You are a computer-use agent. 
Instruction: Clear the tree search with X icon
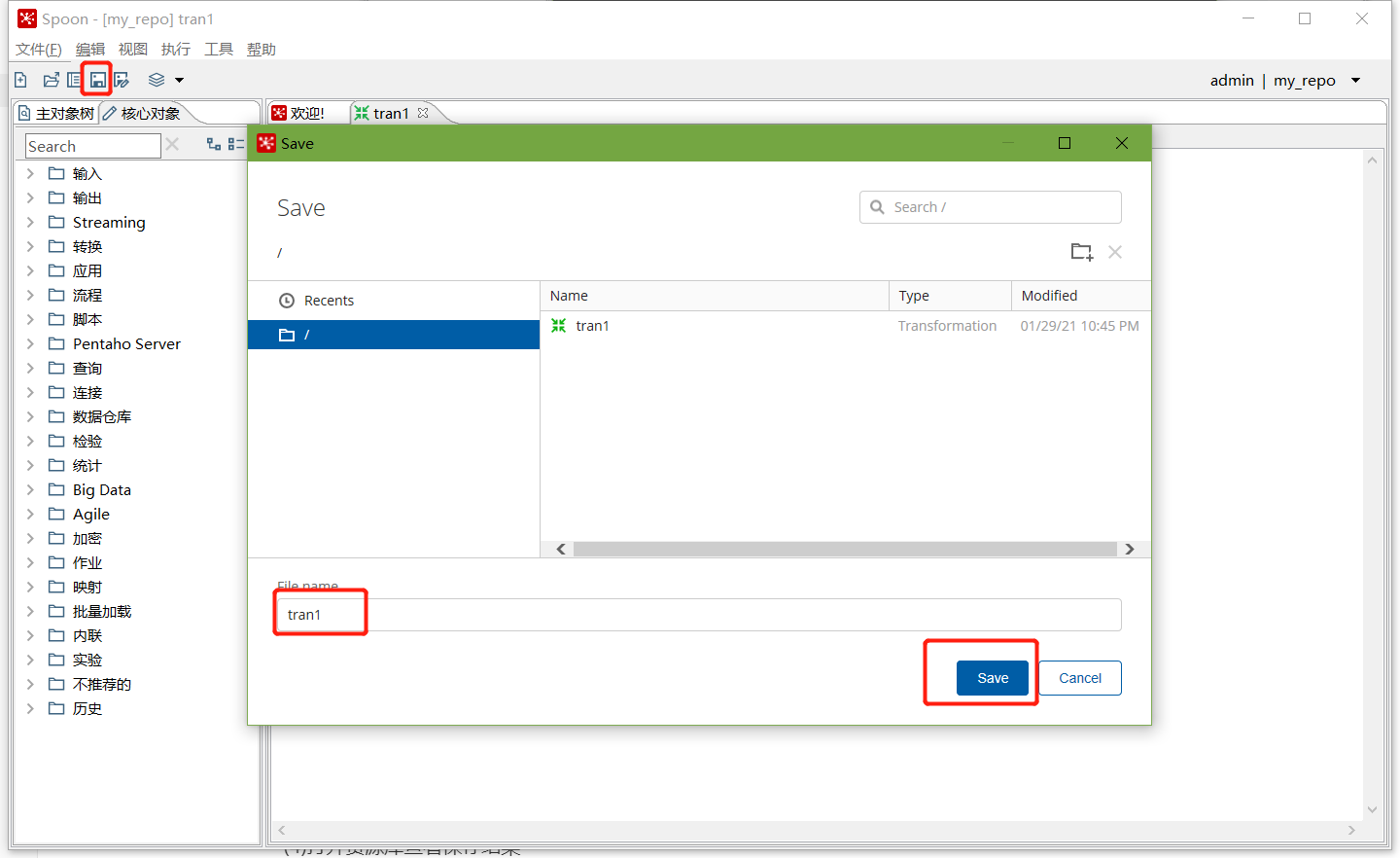pos(172,144)
